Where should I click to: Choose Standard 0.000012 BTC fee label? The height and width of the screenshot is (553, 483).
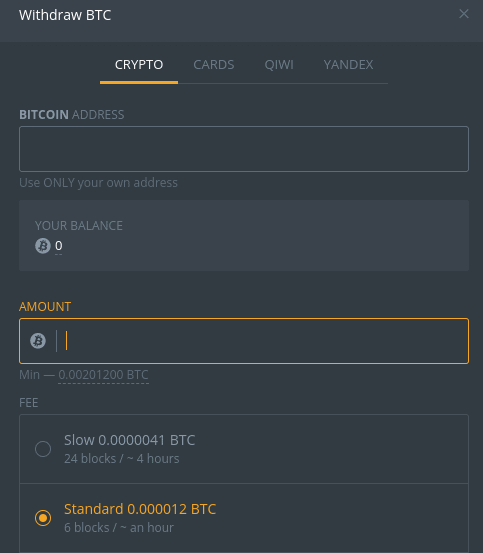click(x=140, y=509)
